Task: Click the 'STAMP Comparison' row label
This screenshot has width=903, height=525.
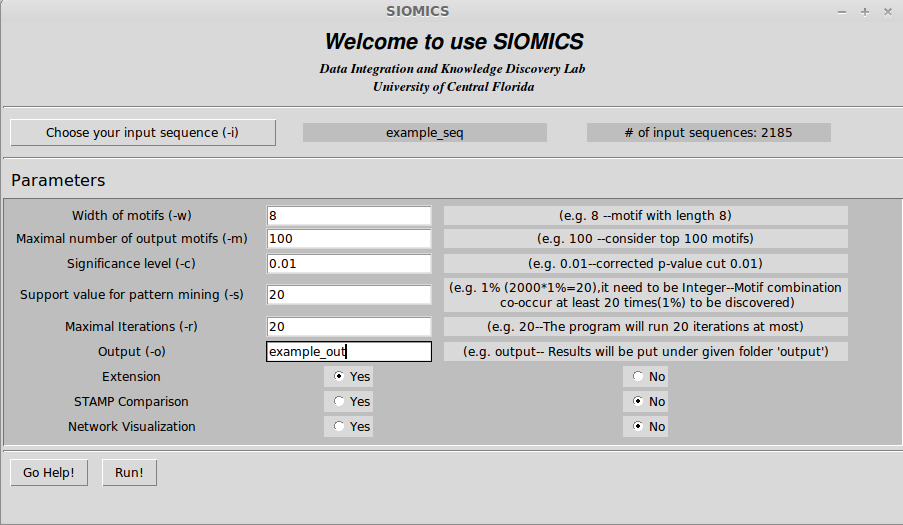Action: click(131, 401)
